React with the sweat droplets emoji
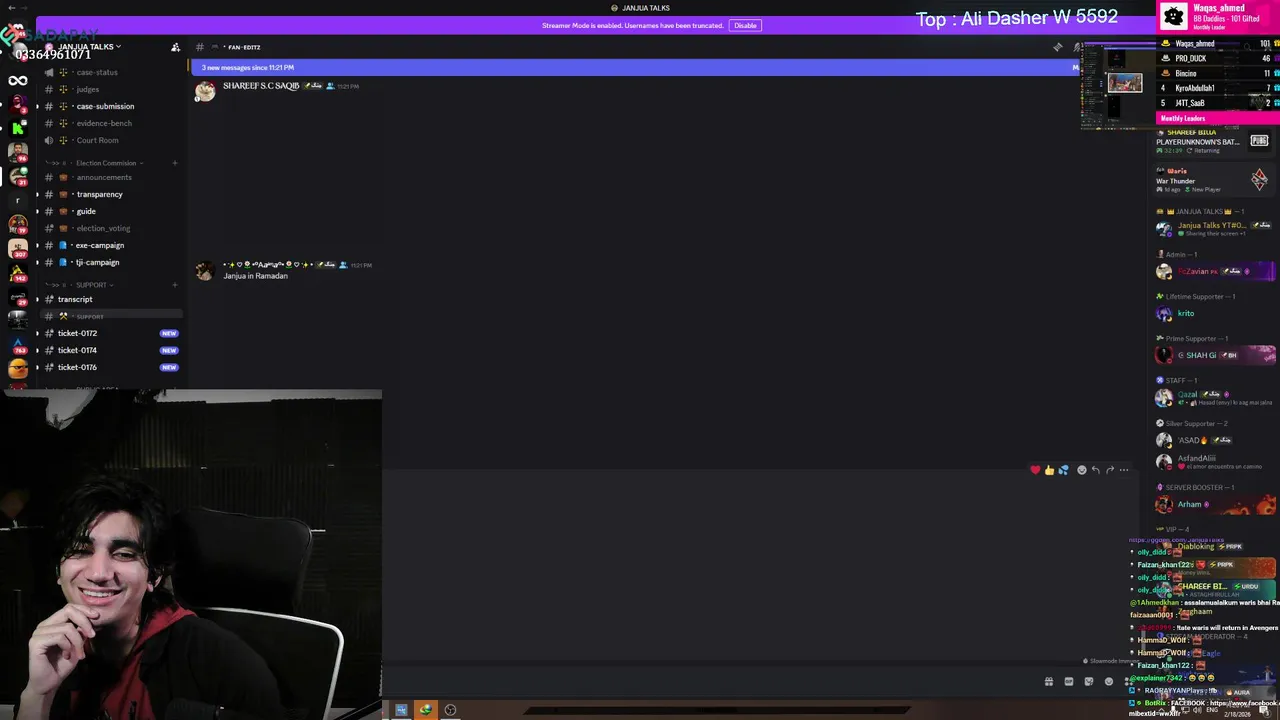Viewport: 1280px width, 720px height. pos(1063,470)
